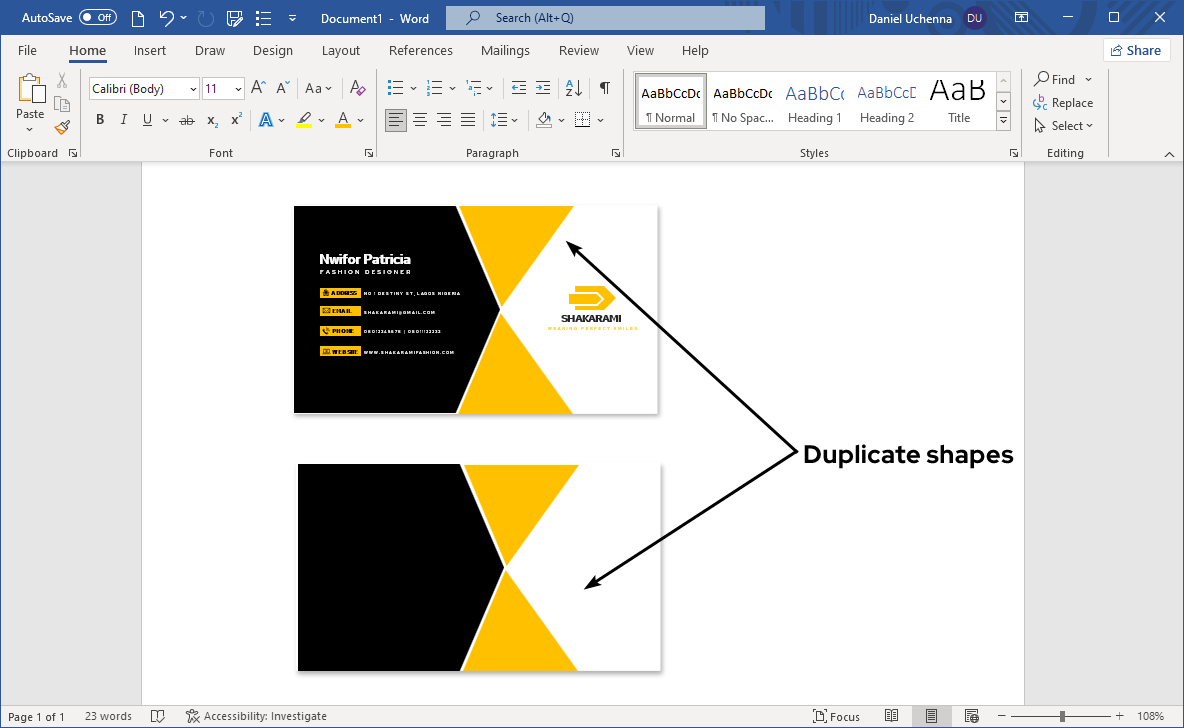
Task: Expand the font size dropdown
Action: click(238, 89)
